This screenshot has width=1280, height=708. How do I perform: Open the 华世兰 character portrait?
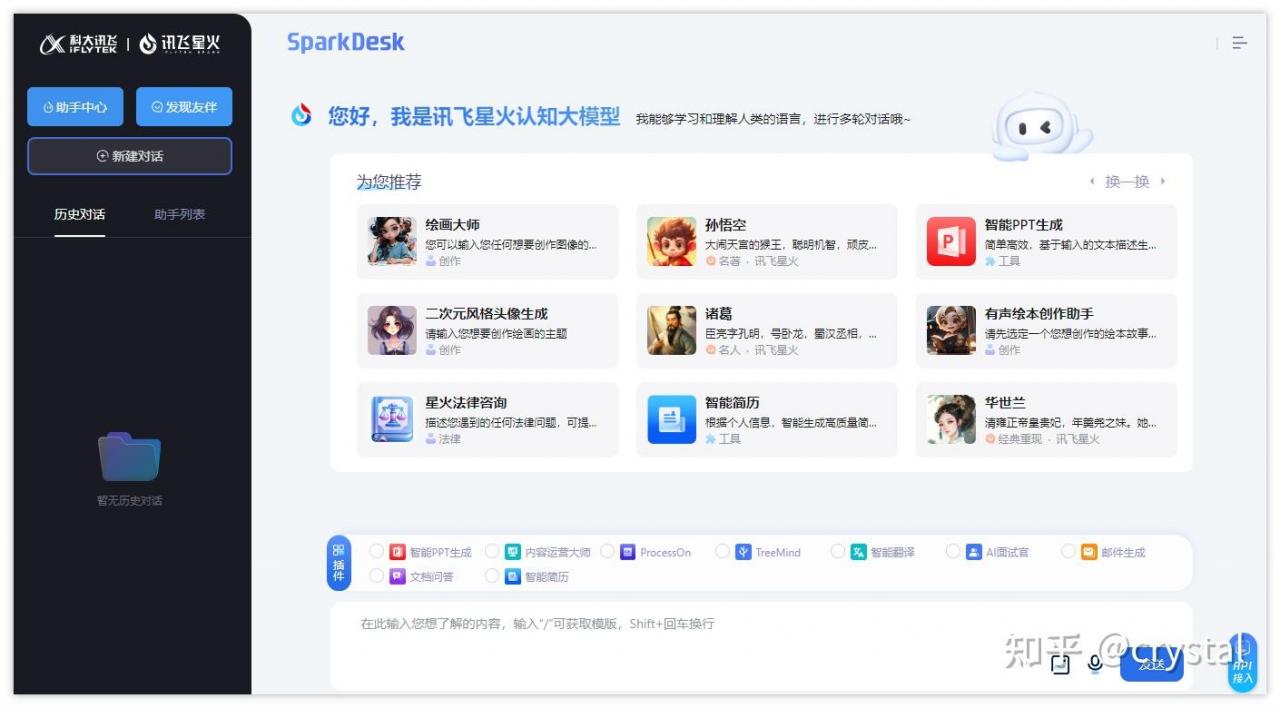click(951, 419)
